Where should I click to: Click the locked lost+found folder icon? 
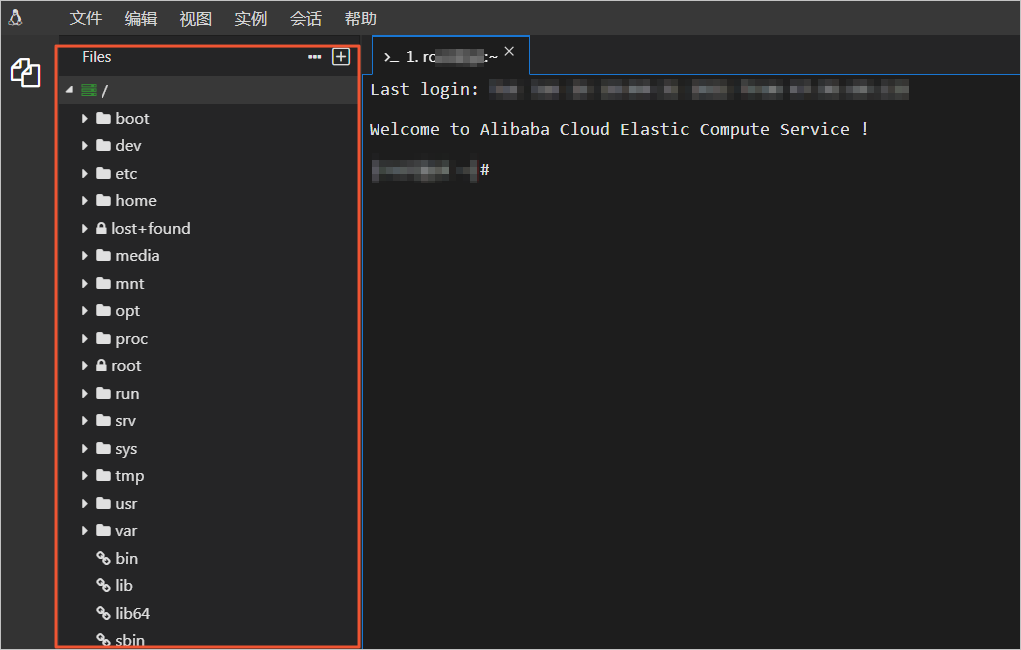tap(101, 228)
